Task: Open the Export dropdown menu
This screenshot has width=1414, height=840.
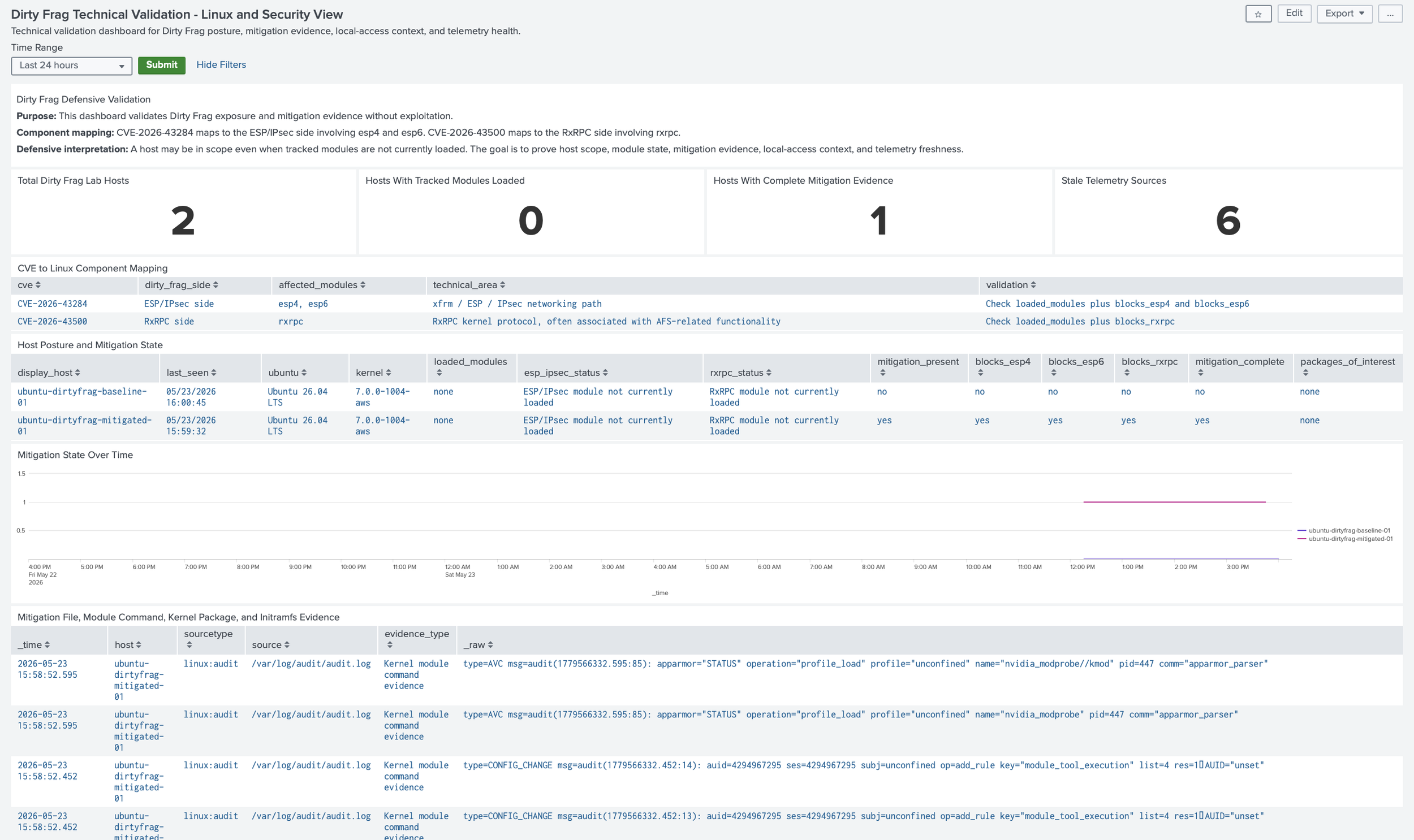Action: [x=1344, y=14]
